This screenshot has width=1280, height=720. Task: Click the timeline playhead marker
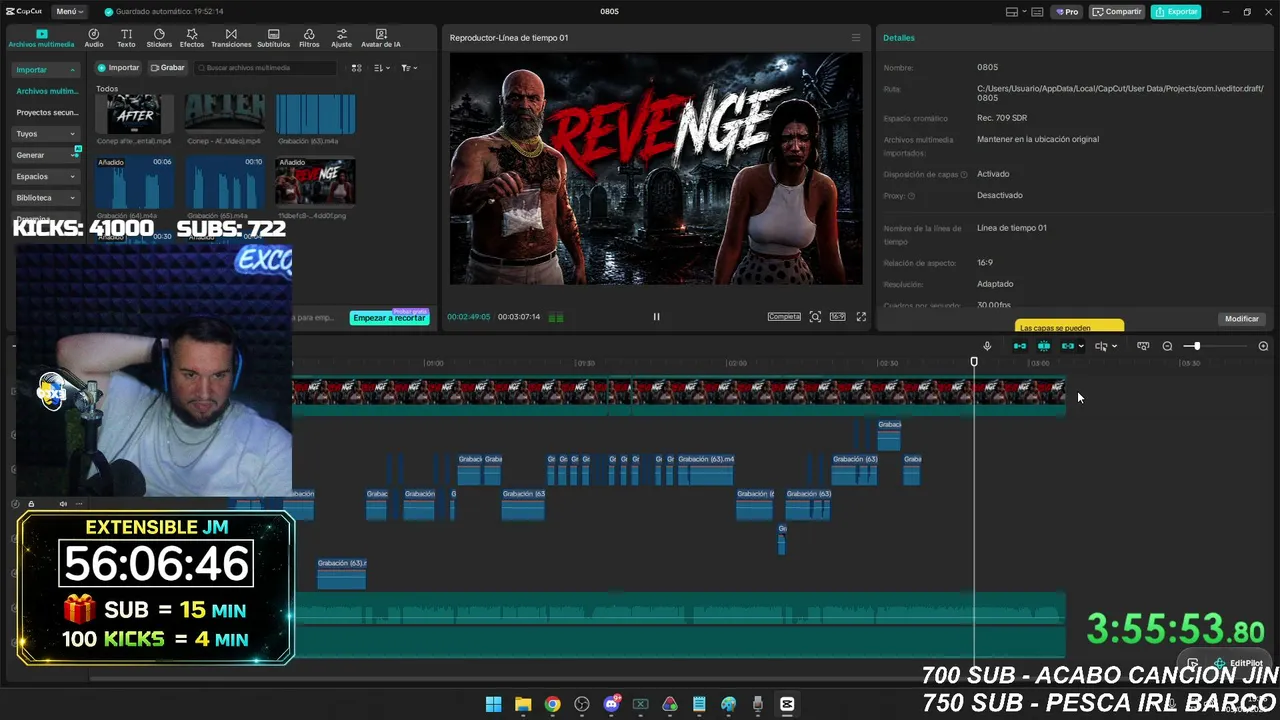pyautogui.click(x=974, y=362)
